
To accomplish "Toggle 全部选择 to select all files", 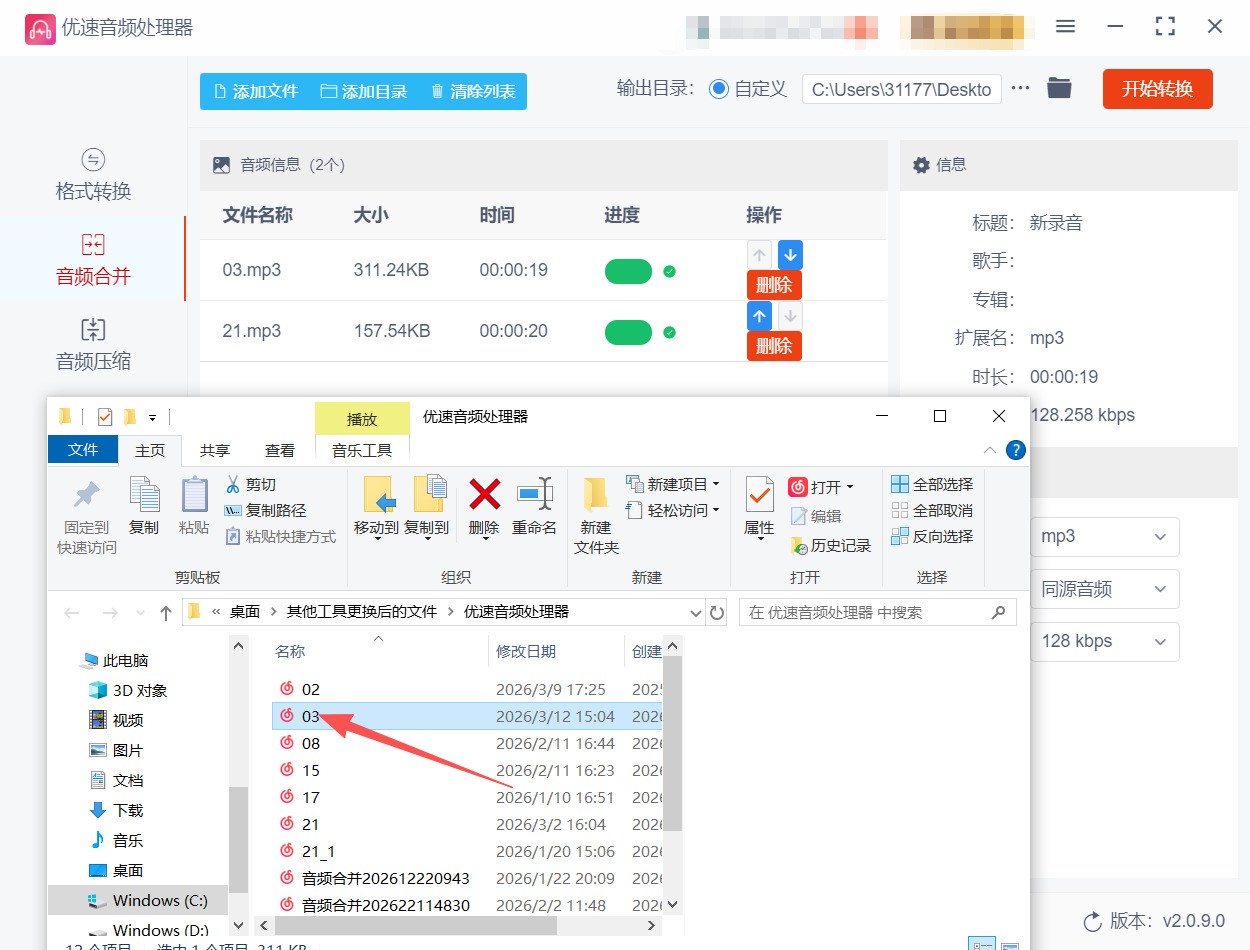I will click(931, 483).
